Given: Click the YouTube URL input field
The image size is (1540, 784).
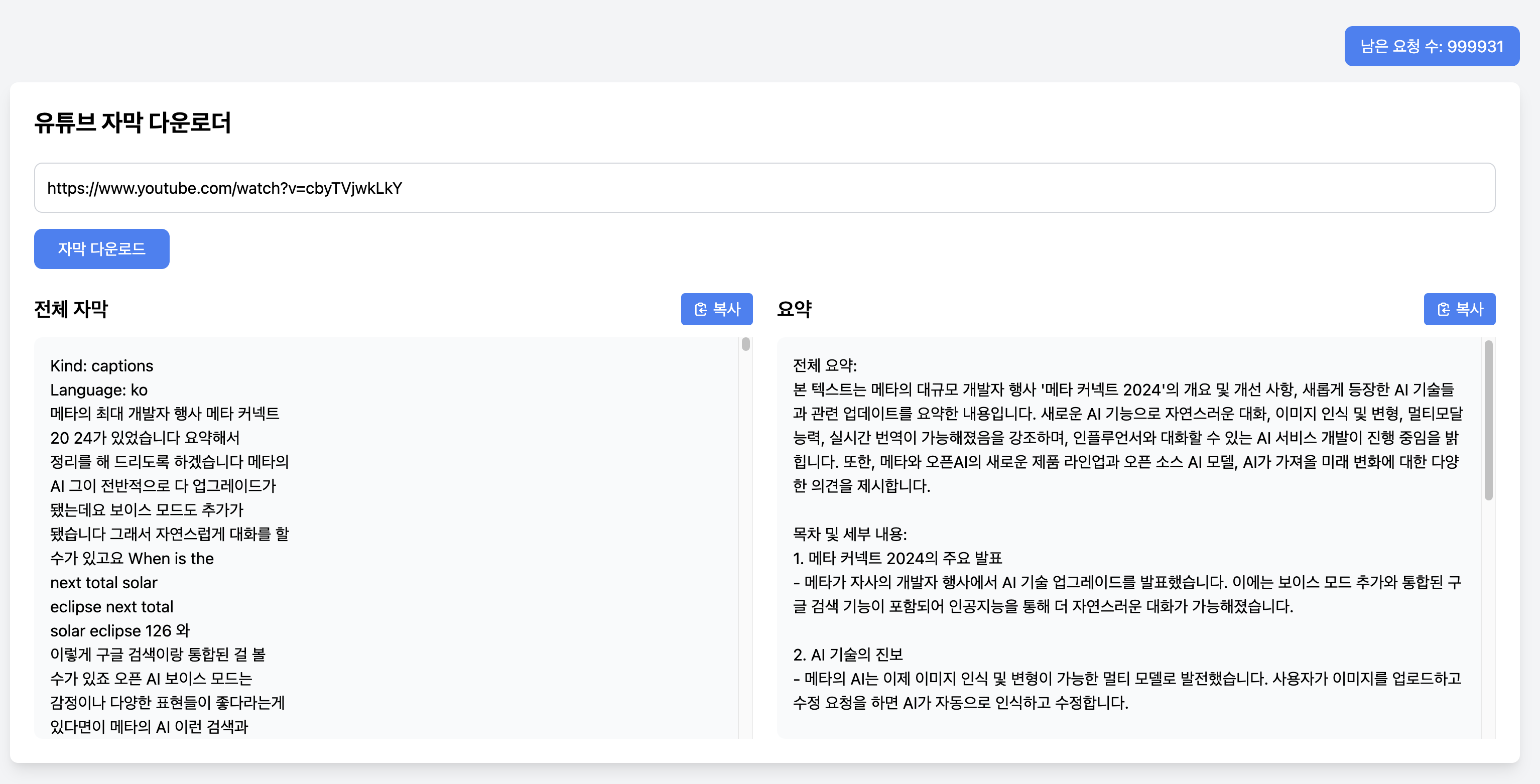Looking at the screenshot, I should tap(764, 188).
